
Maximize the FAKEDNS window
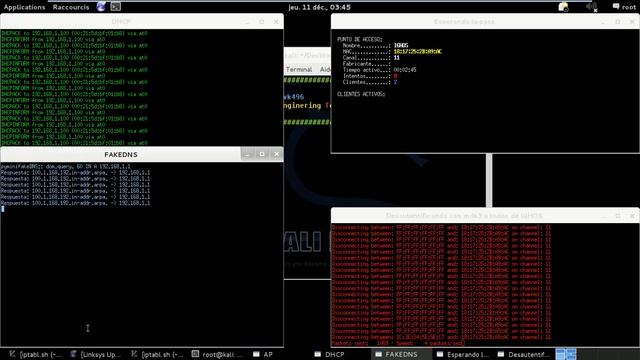click(x=262, y=154)
